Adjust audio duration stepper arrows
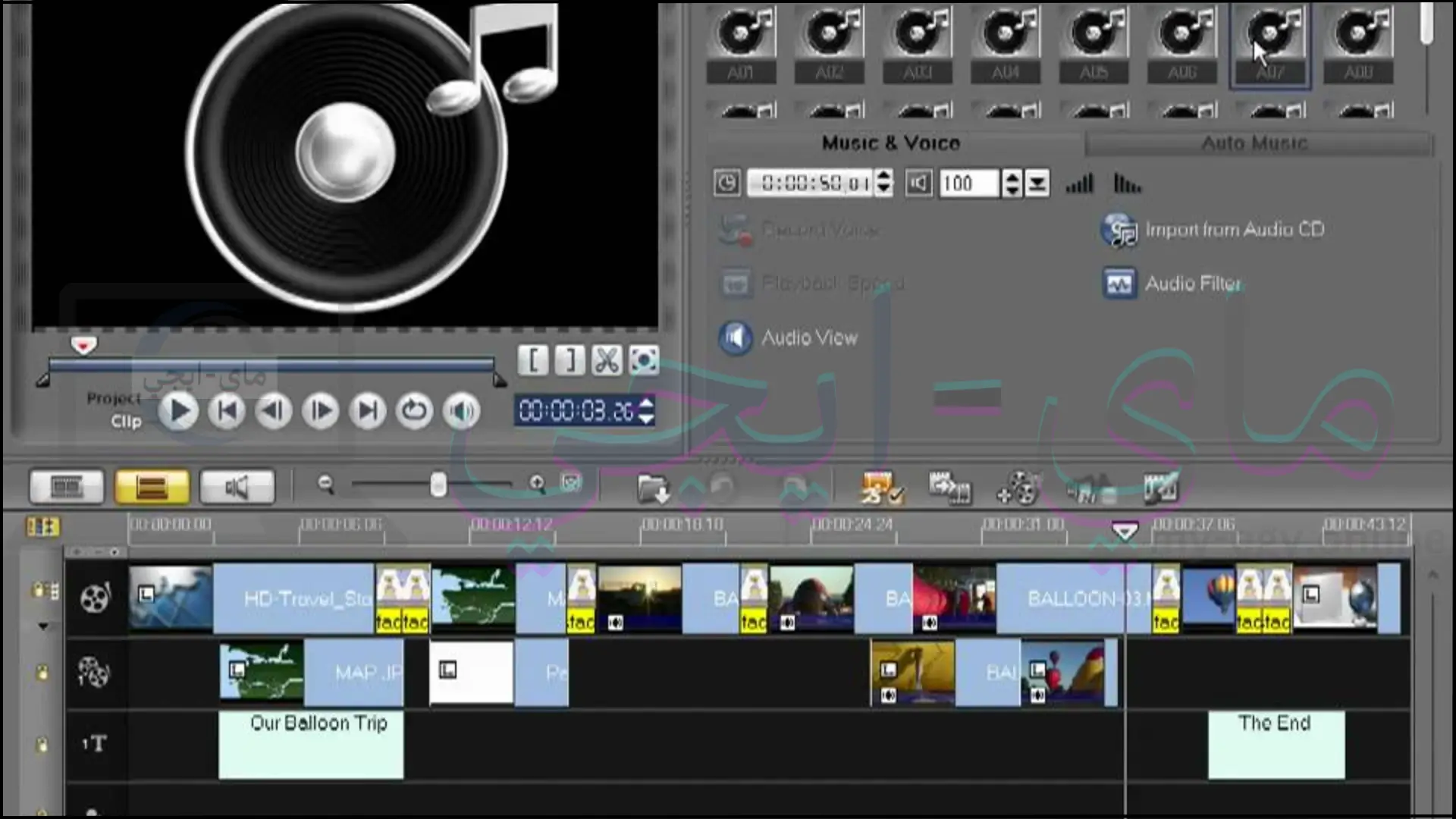Image resolution: width=1456 pixels, height=819 pixels. click(883, 184)
